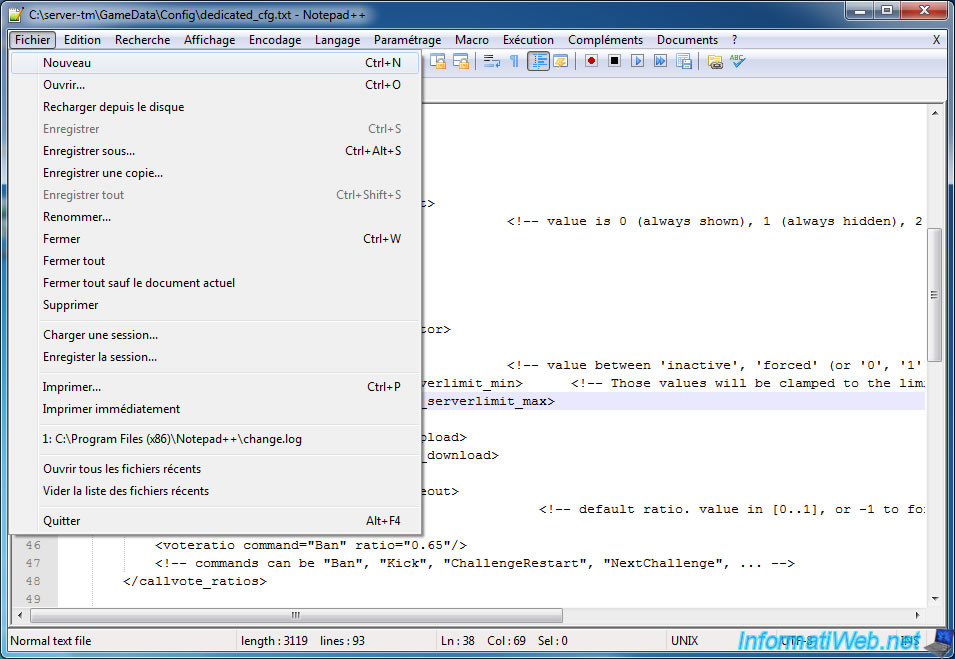The height and width of the screenshot is (659, 955).
Task: Open recent file change.log
Action: (x=216, y=439)
